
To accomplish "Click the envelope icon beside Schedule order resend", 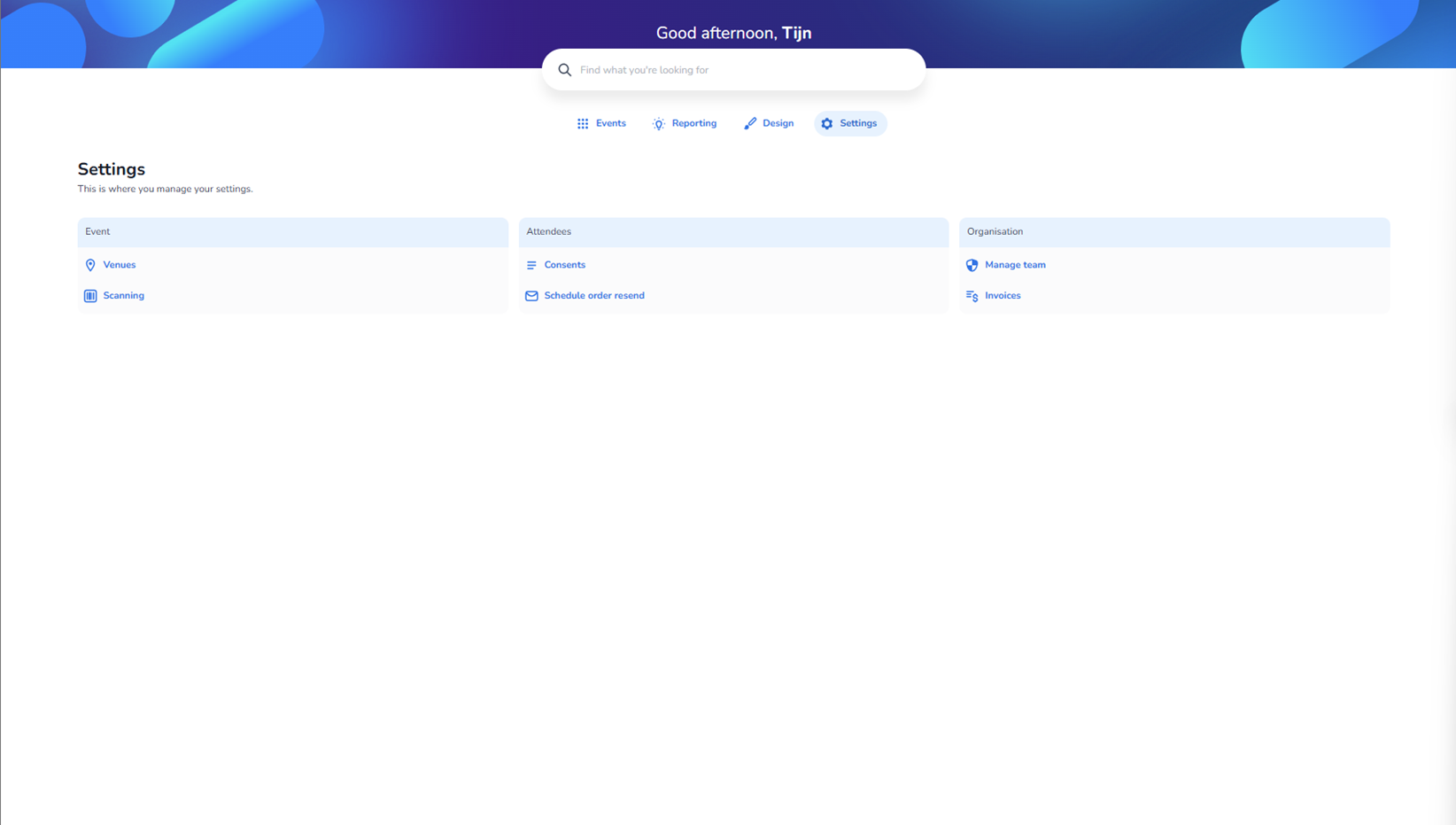I will (531, 296).
